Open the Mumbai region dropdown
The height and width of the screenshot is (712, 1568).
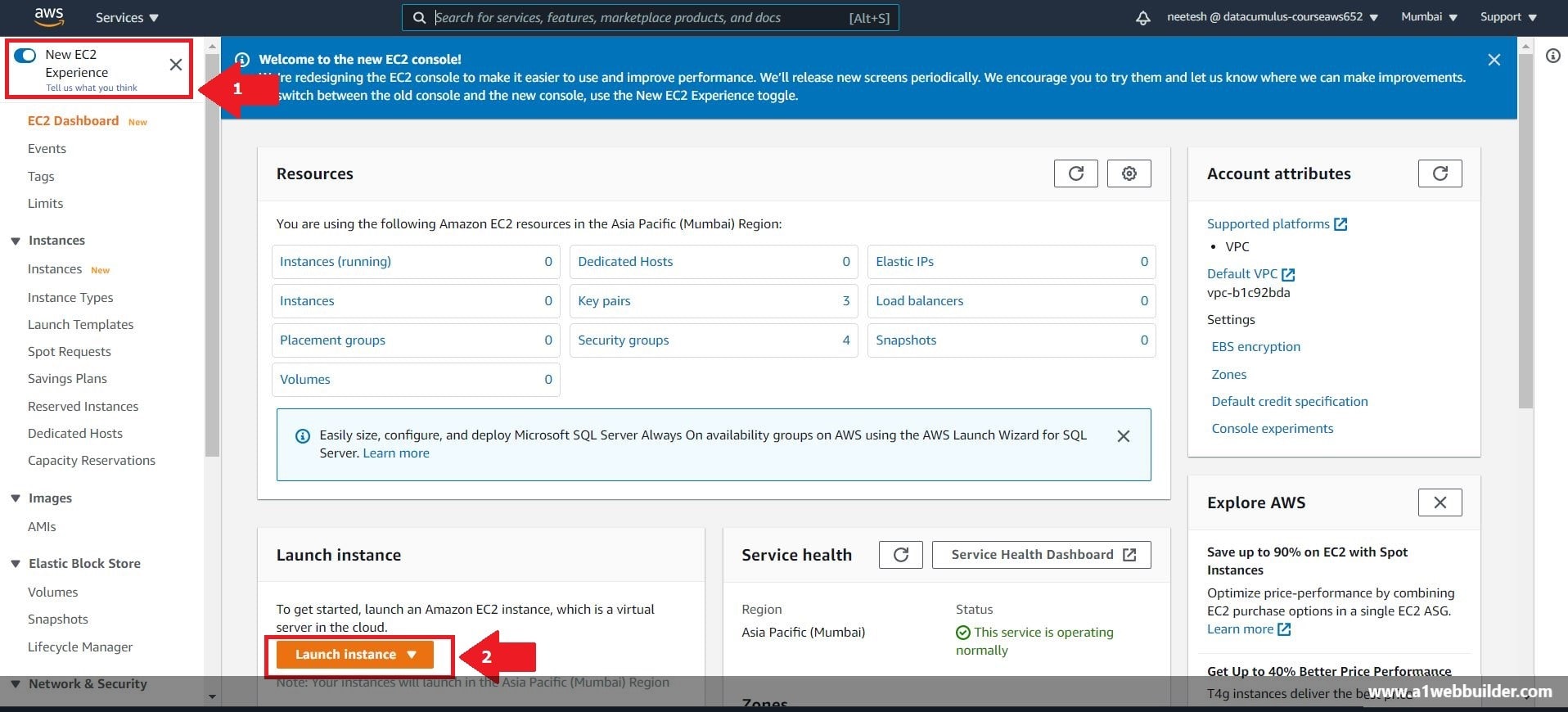tap(1429, 16)
